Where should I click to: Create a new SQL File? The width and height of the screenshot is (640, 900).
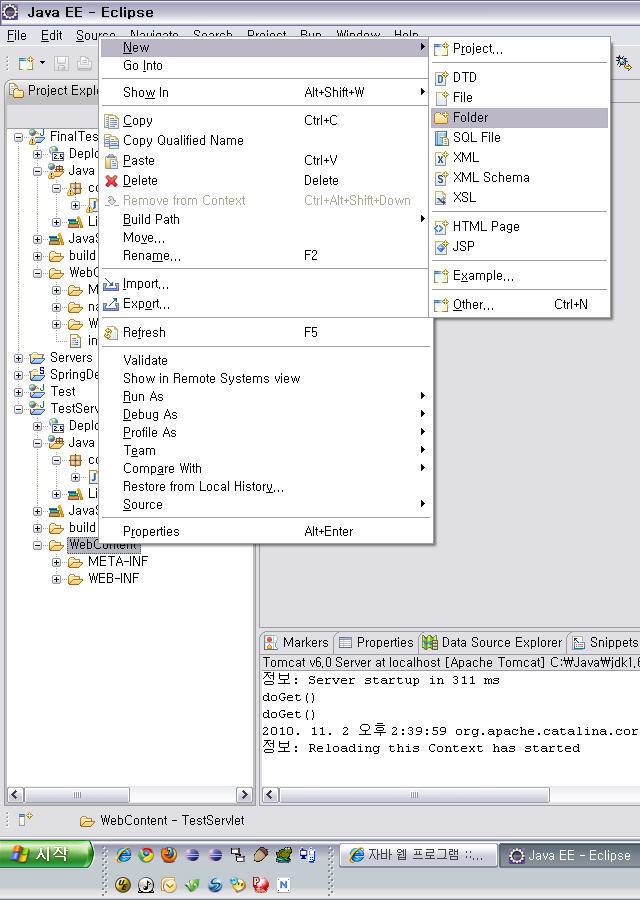pos(519,138)
